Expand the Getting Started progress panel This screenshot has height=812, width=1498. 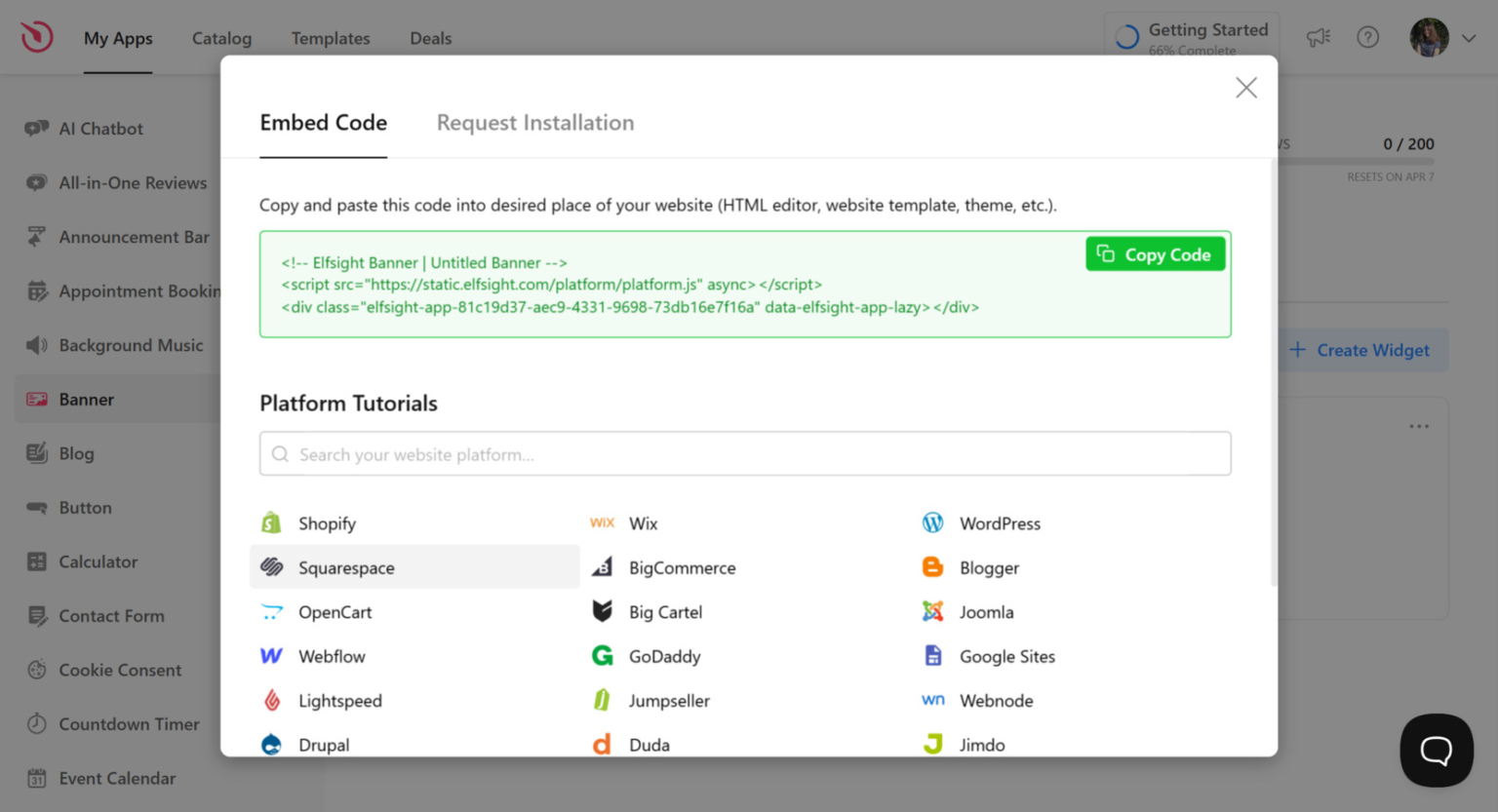1192,37
